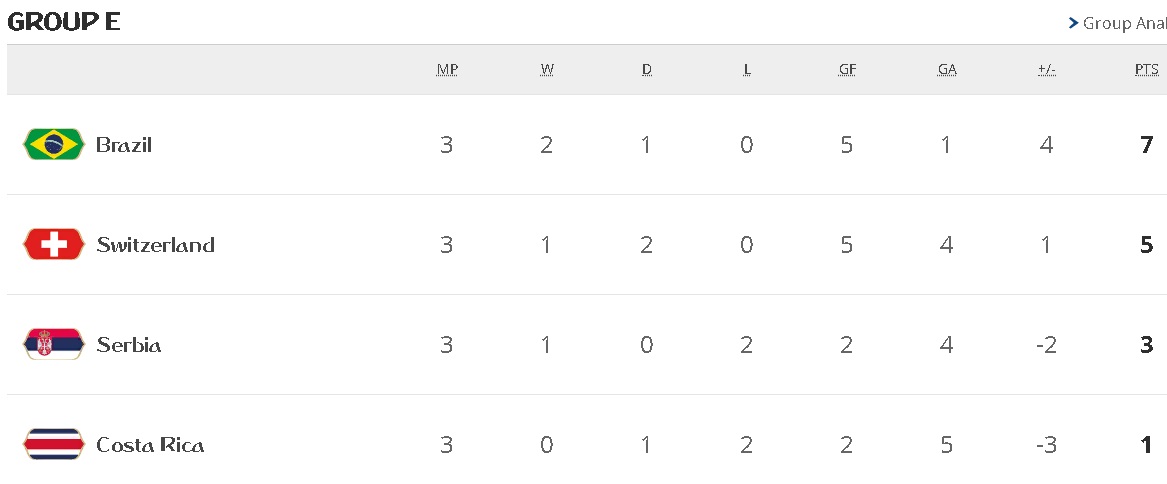The height and width of the screenshot is (484, 1167).
Task: Click the D column header
Action: (x=647, y=70)
